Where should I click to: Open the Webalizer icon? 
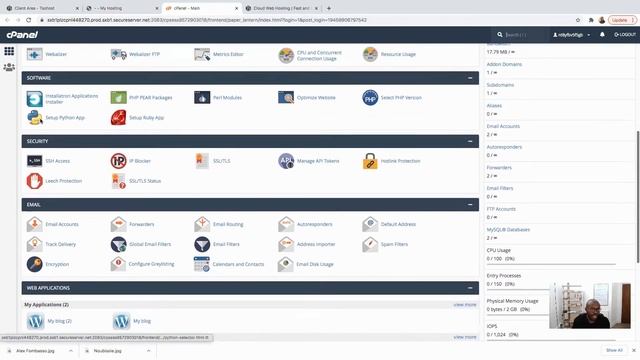coord(35,54)
